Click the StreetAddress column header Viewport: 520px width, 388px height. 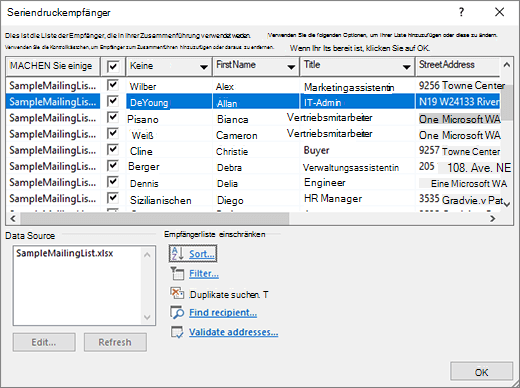[x=457, y=66]
